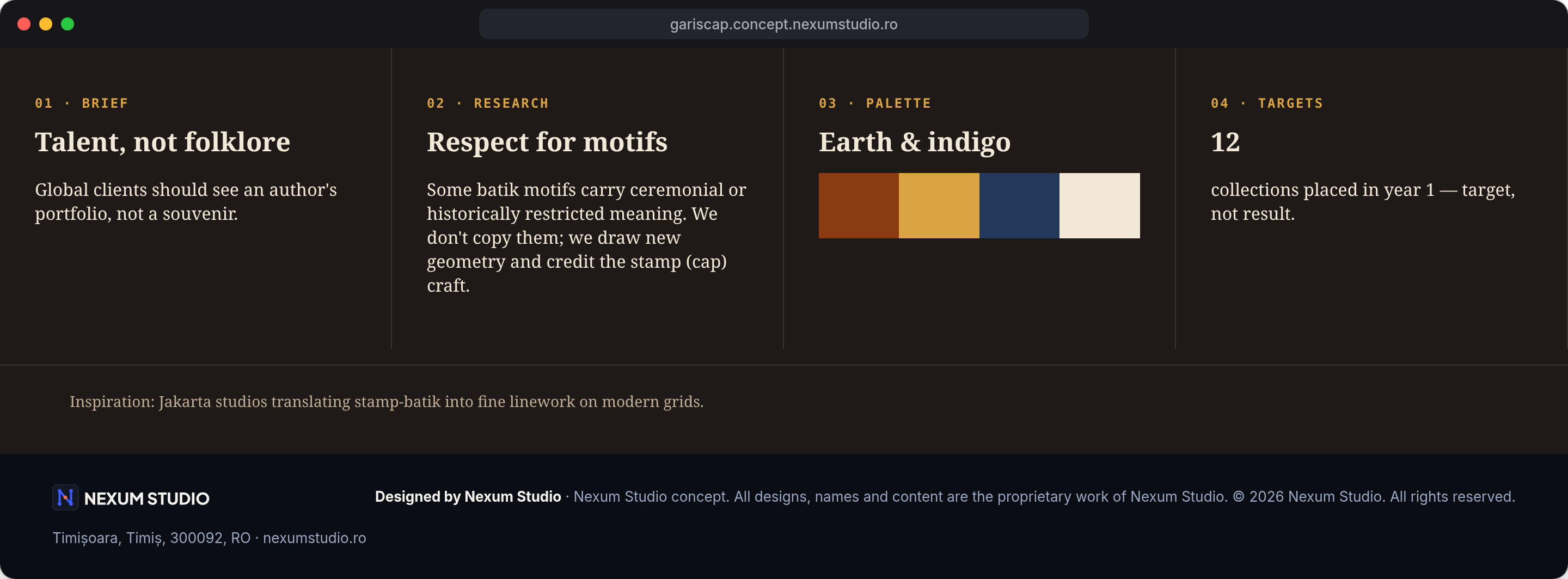This screenshot has width=1568, height=579.
Task: Click the 'Some batik motifs carry' paragraph
Action: (586, 237)
